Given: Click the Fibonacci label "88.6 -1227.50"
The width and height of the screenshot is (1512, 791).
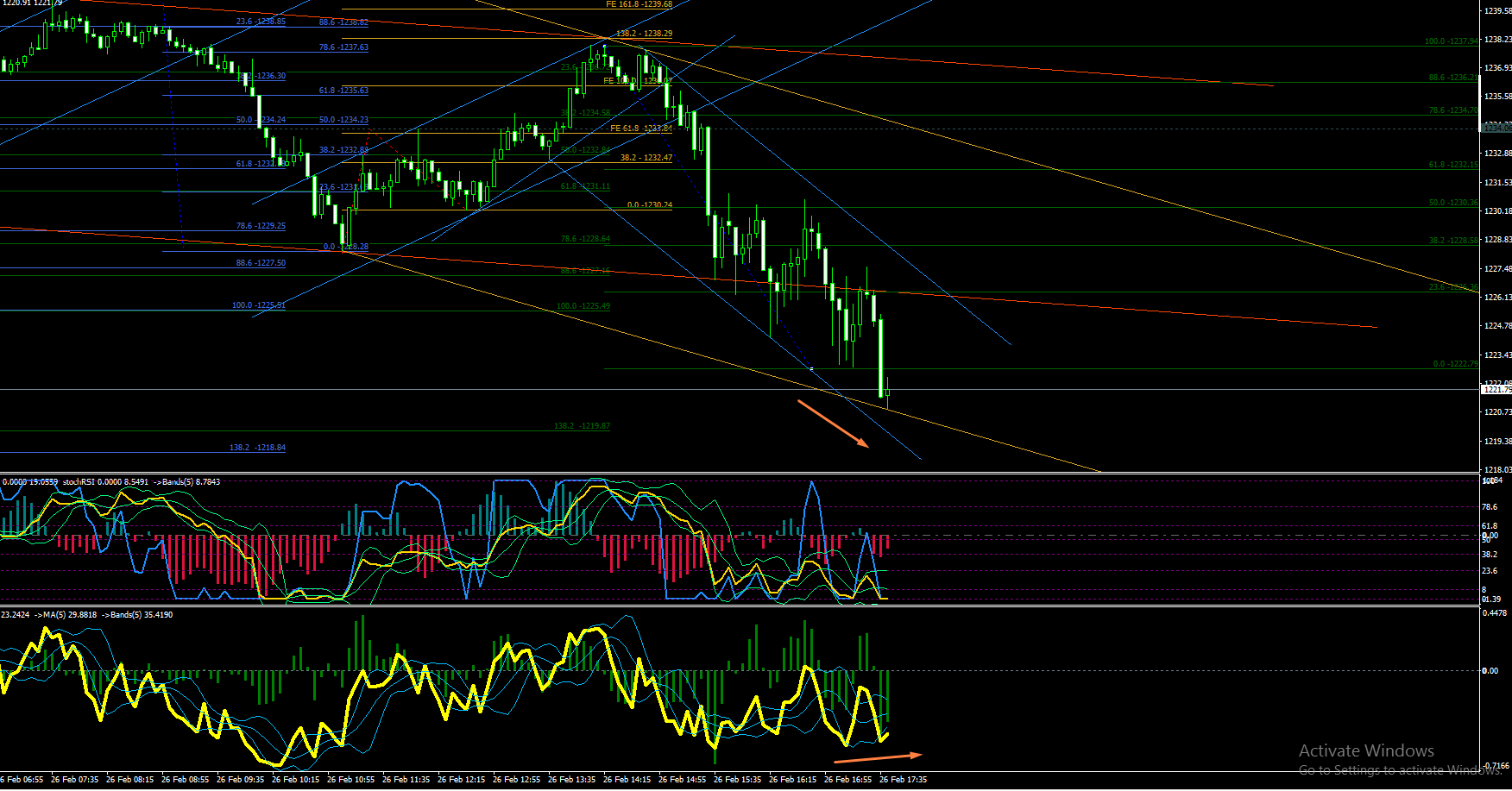Looking at the screenshot, I should (261, 263).
